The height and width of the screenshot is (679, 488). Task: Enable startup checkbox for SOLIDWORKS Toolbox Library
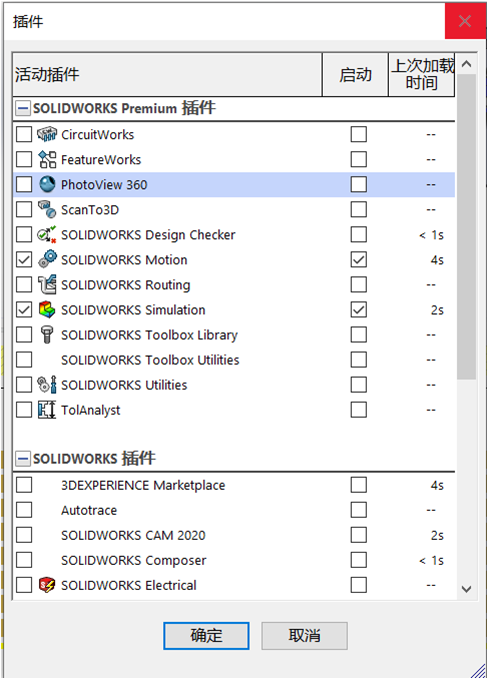[x=359, y=335]
